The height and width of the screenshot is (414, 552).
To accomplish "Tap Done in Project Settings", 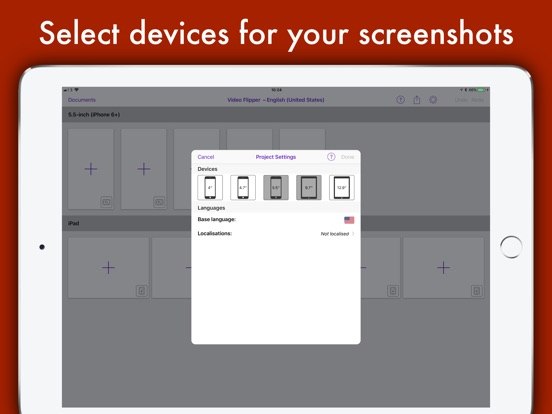I will 347,157.
